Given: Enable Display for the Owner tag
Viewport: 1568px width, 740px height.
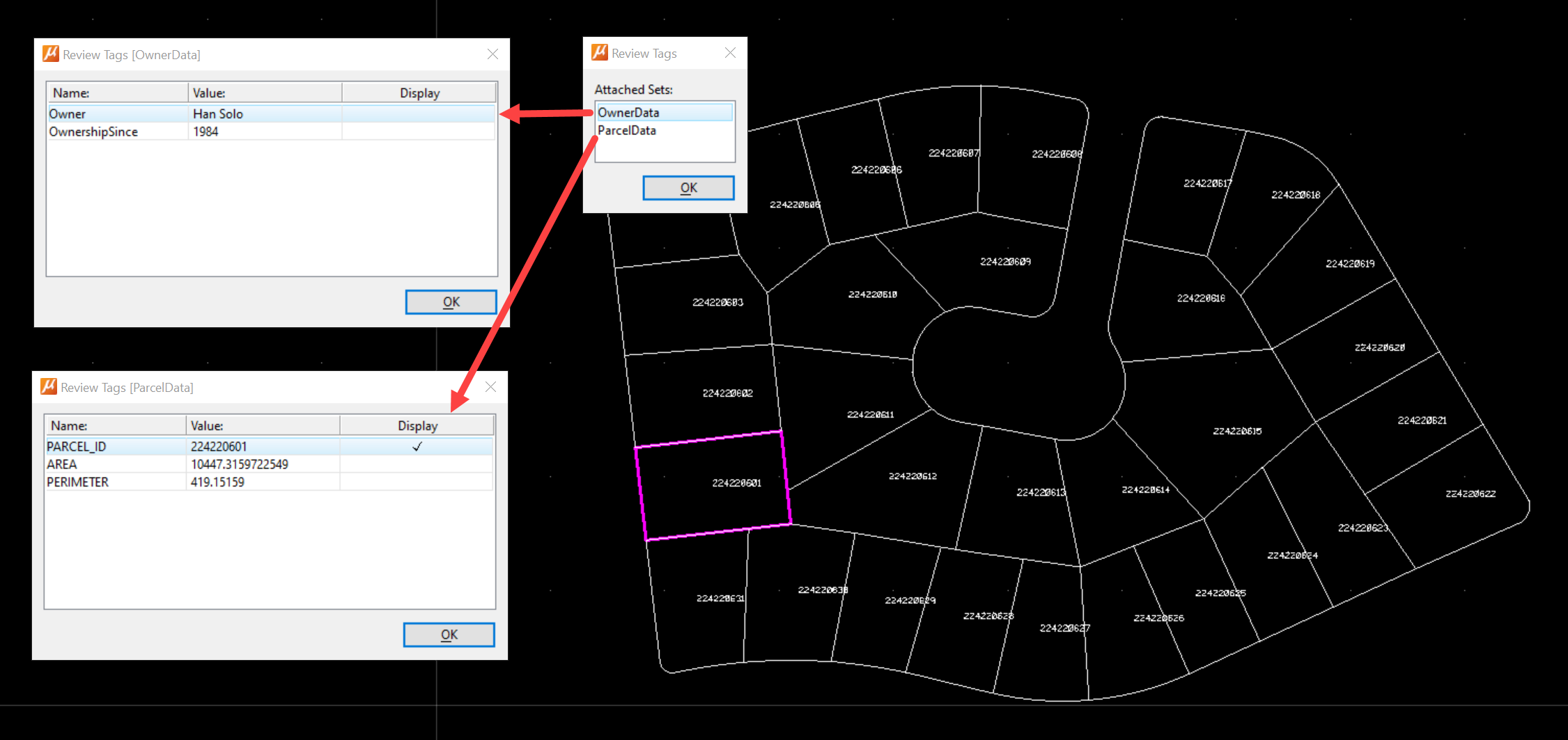Looking at the screenshot, I should coord(418,113).
